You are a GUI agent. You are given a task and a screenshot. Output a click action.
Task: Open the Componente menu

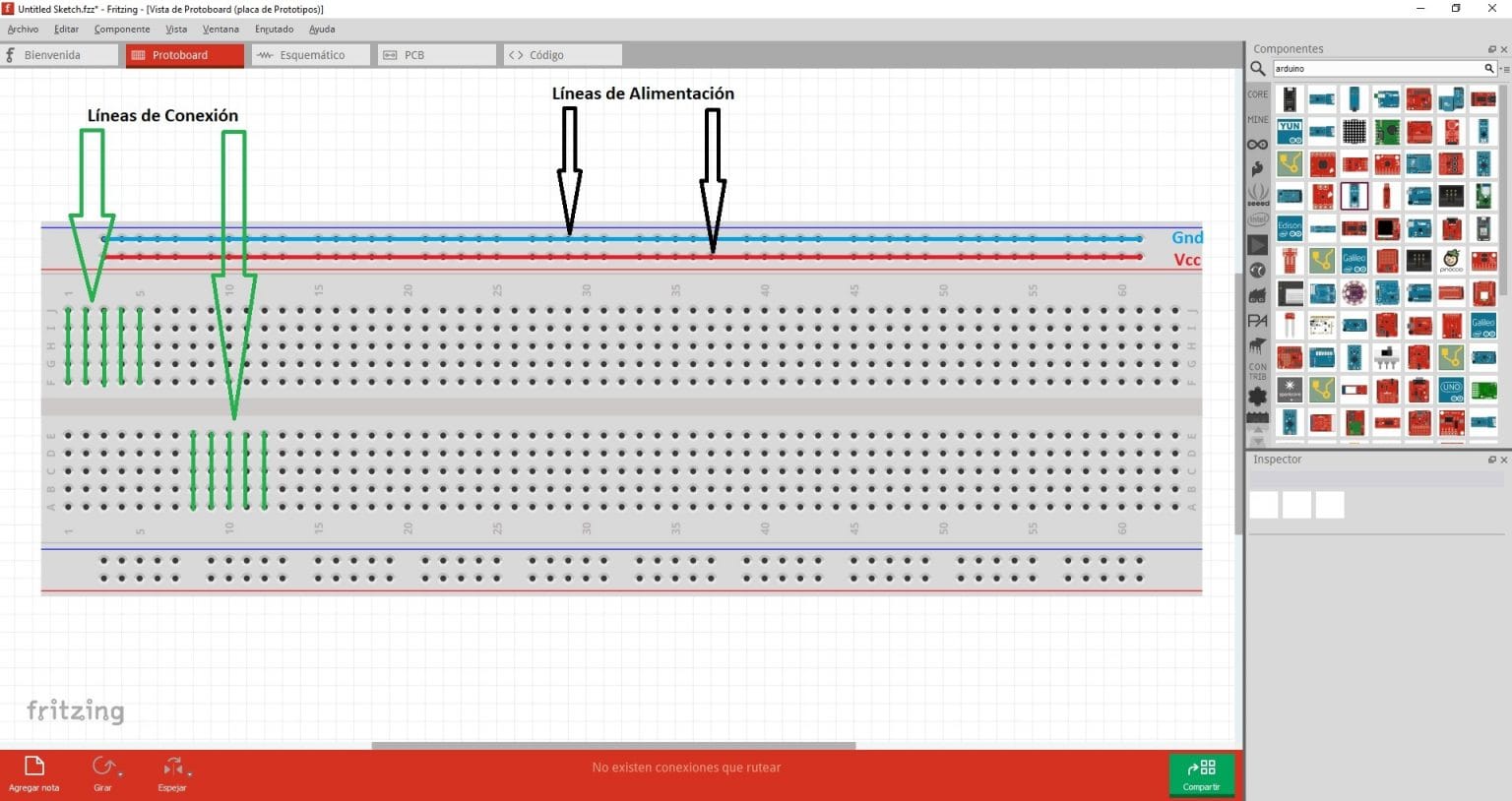coord(122,29)
